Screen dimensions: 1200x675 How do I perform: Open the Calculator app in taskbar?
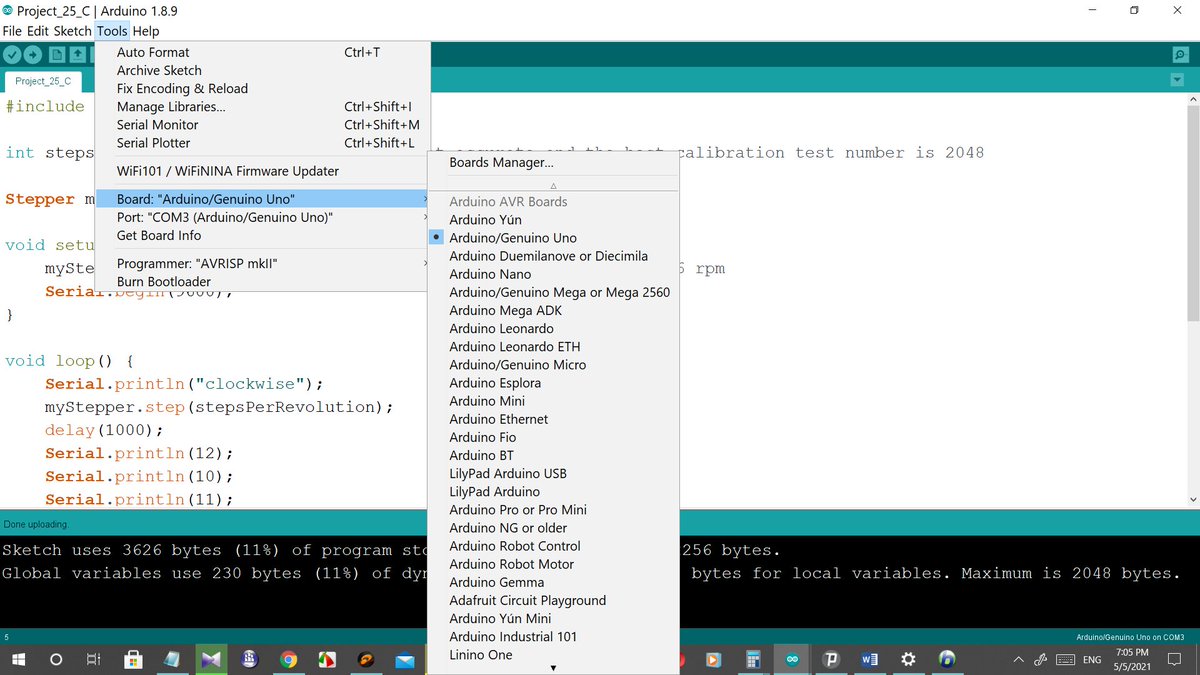click(753, 660)
